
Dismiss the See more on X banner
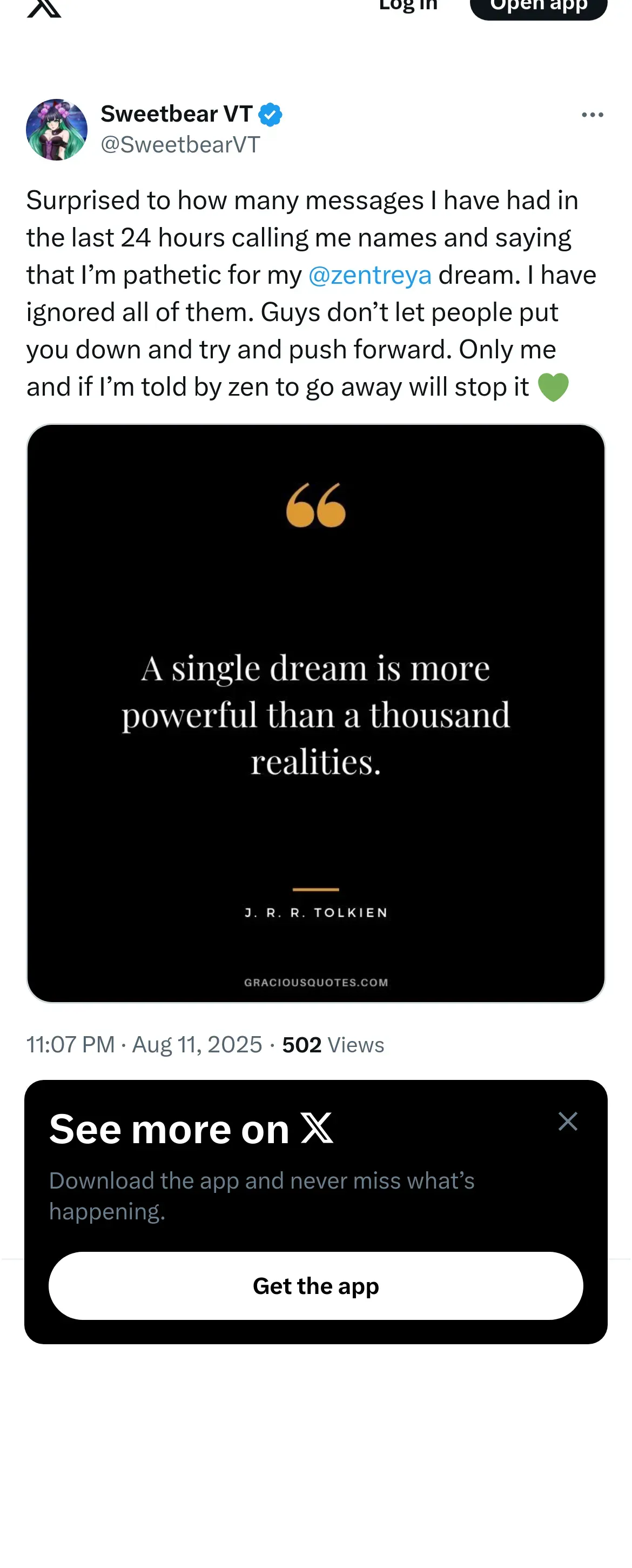click(x=568, y=1121)
